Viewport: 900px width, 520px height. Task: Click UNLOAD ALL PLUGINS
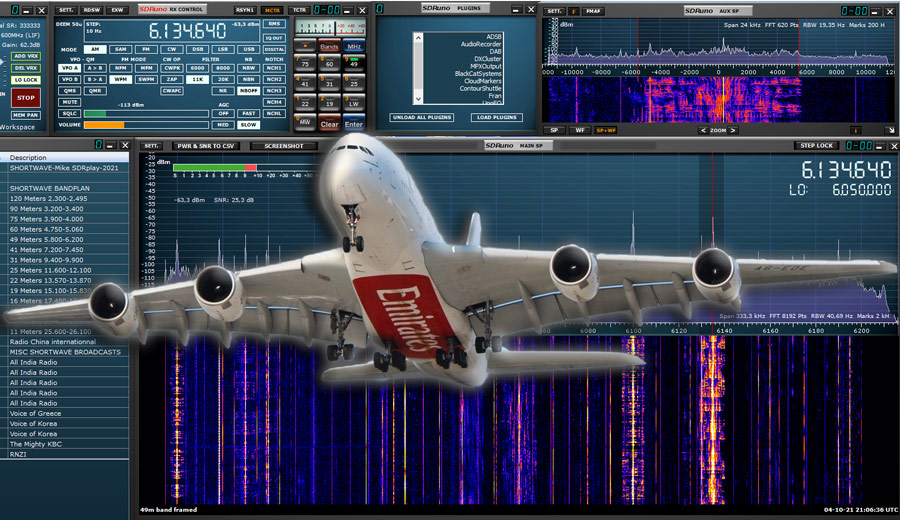[x=422, y=117]
